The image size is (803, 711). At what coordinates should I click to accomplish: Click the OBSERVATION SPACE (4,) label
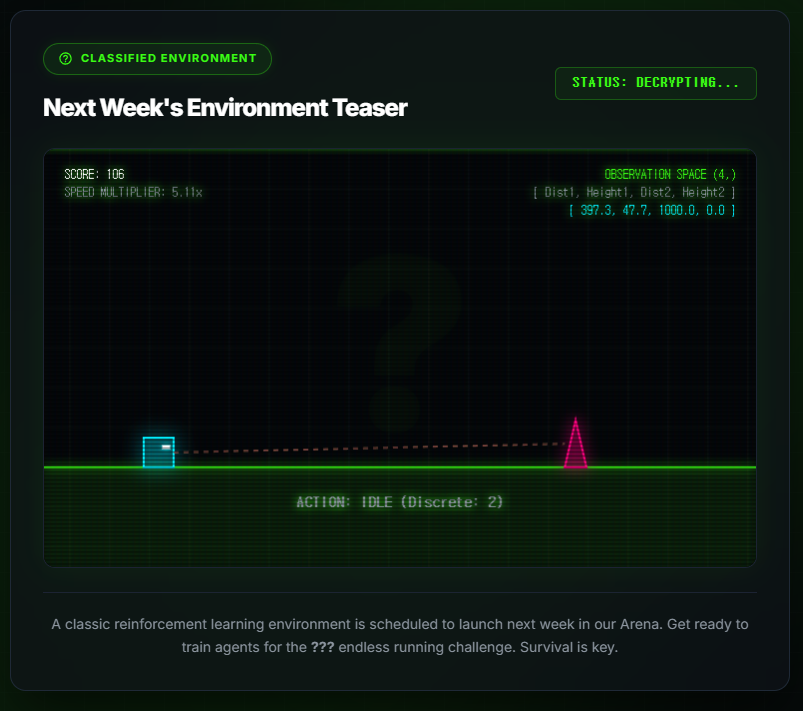[670, 174]
